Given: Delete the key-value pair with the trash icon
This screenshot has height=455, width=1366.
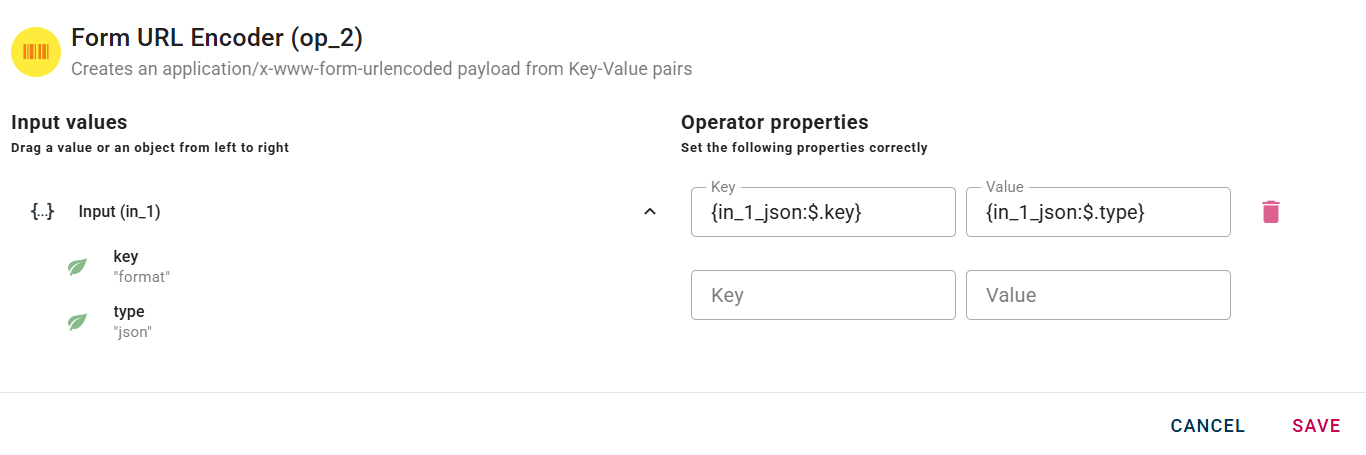Looking at the screenshot, I should [1270, 212].
